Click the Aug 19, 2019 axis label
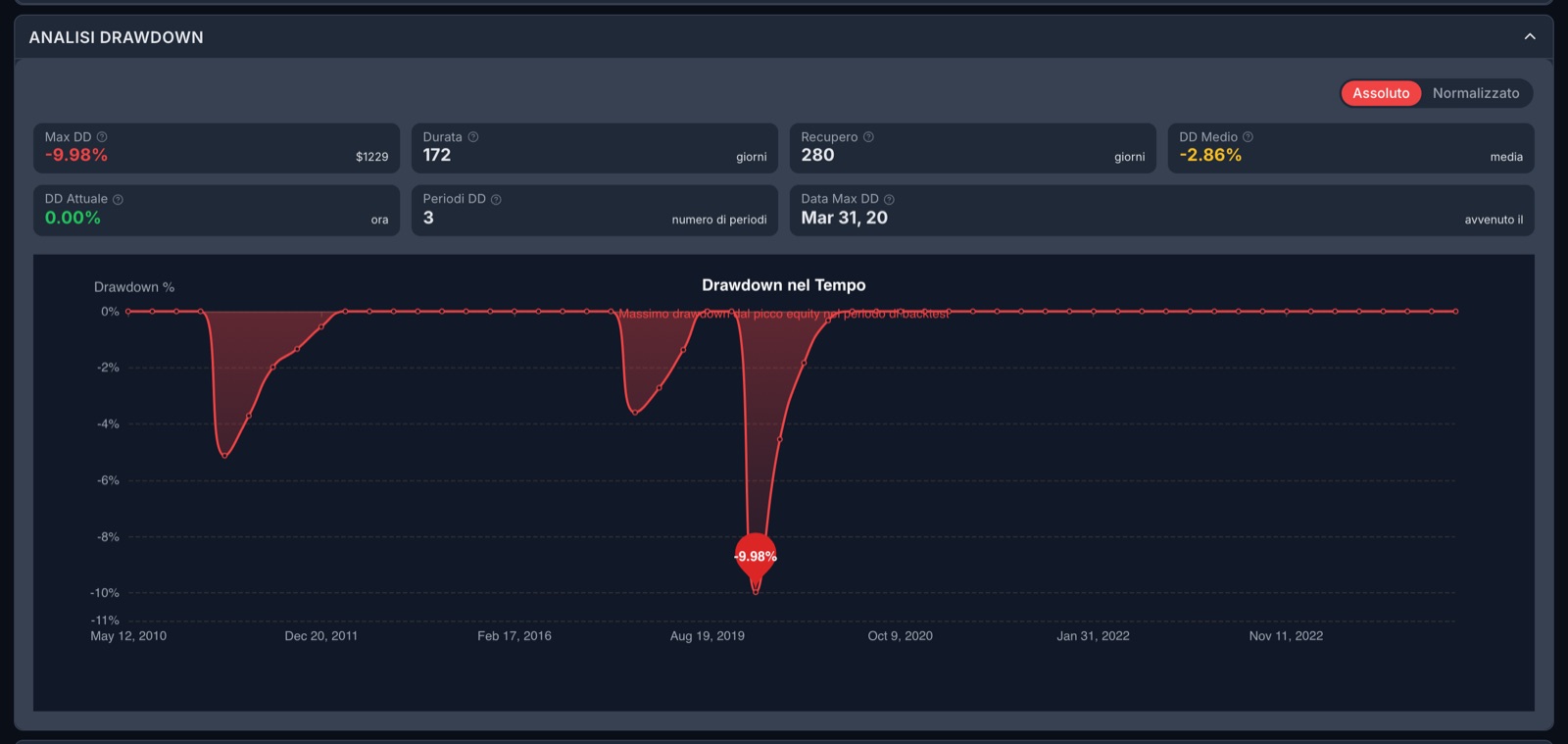1568x744 pixels. pos(708,636)
